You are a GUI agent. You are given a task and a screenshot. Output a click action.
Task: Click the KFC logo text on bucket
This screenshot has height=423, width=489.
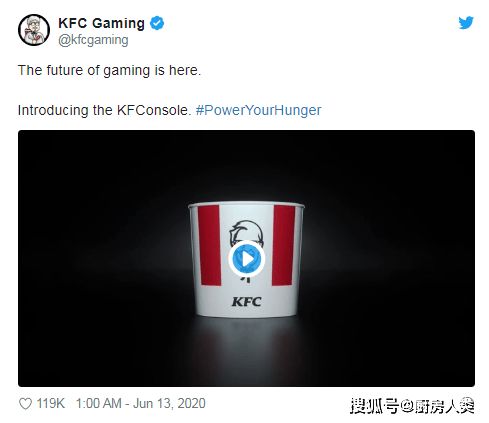246,302
